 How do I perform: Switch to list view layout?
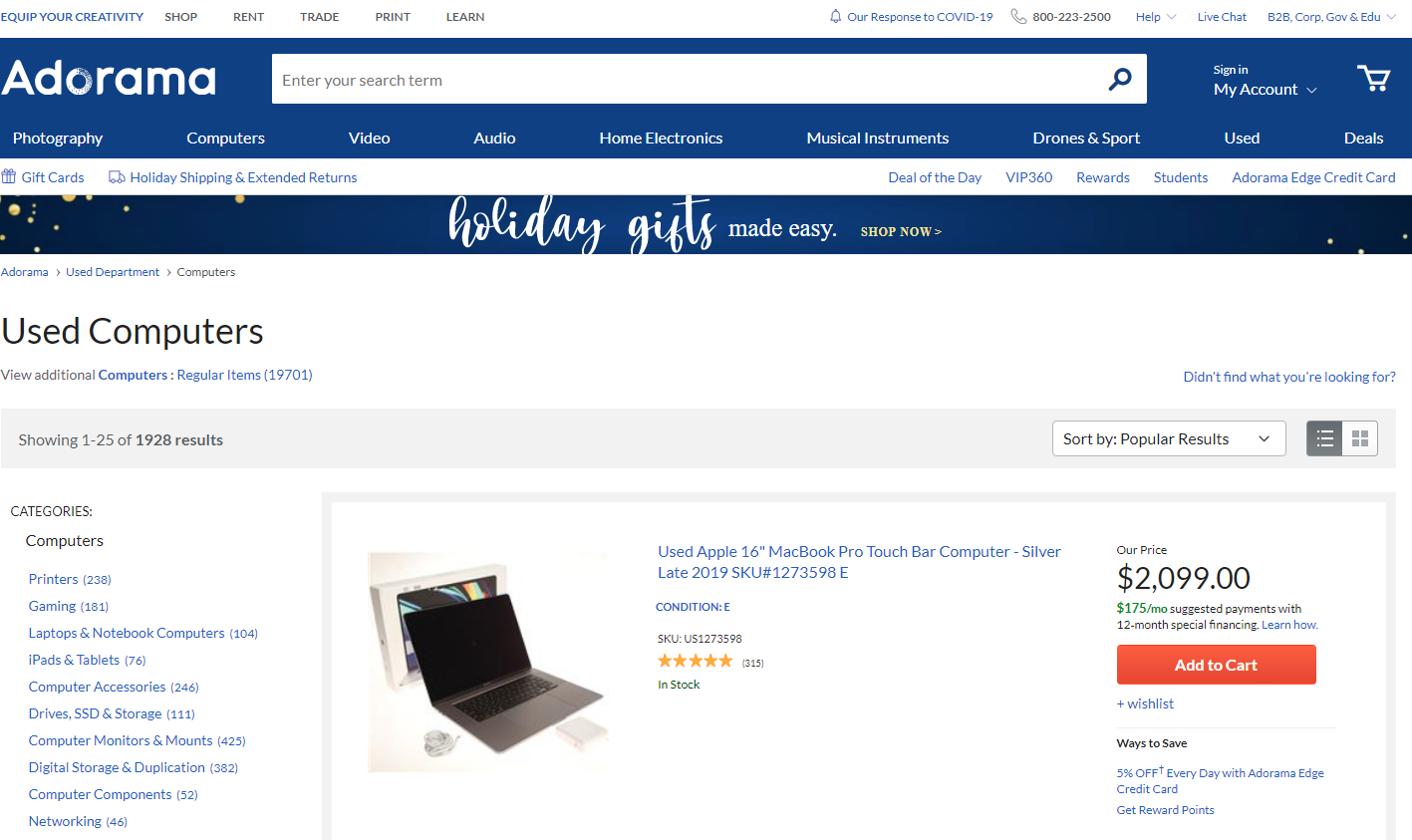click(1324, 438)
